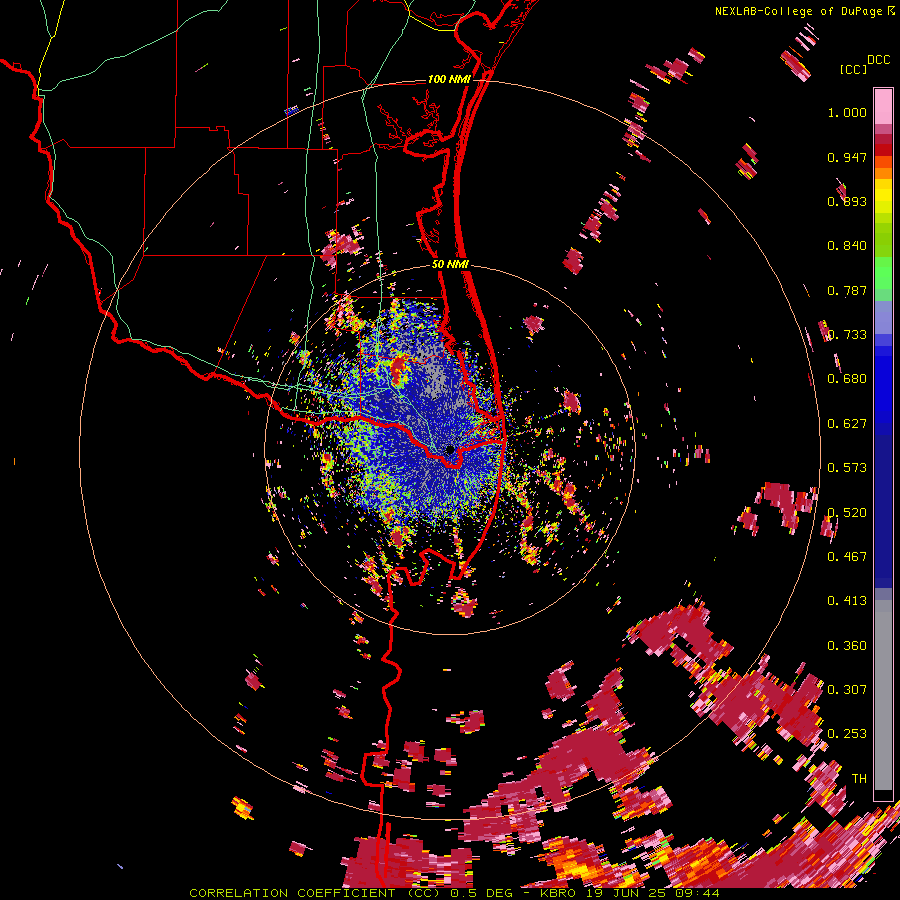Pick the black bottom cell of color bar

pyautogui.click(x=883, y=795)
